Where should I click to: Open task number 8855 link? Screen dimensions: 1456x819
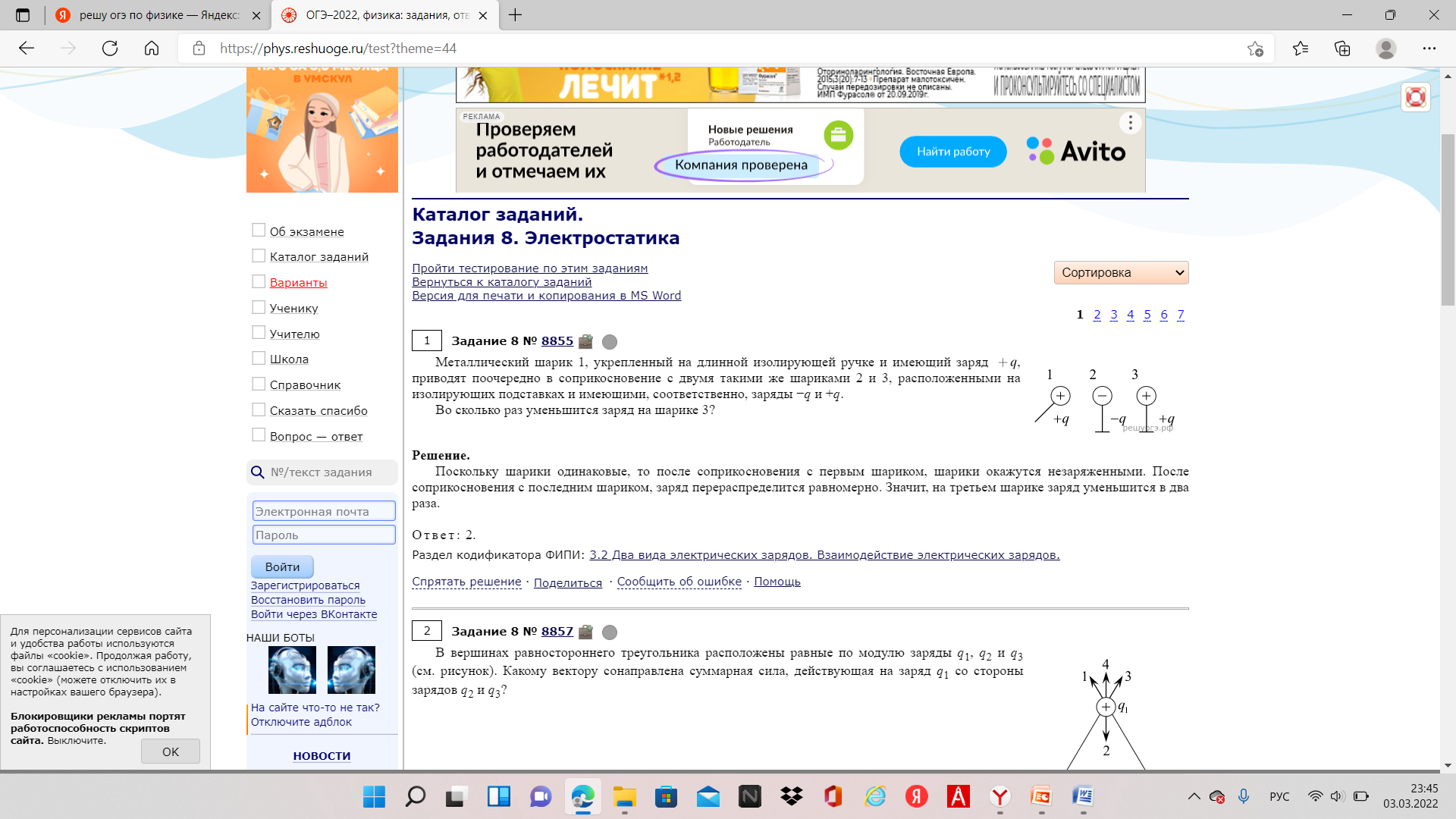click(557, 341)
